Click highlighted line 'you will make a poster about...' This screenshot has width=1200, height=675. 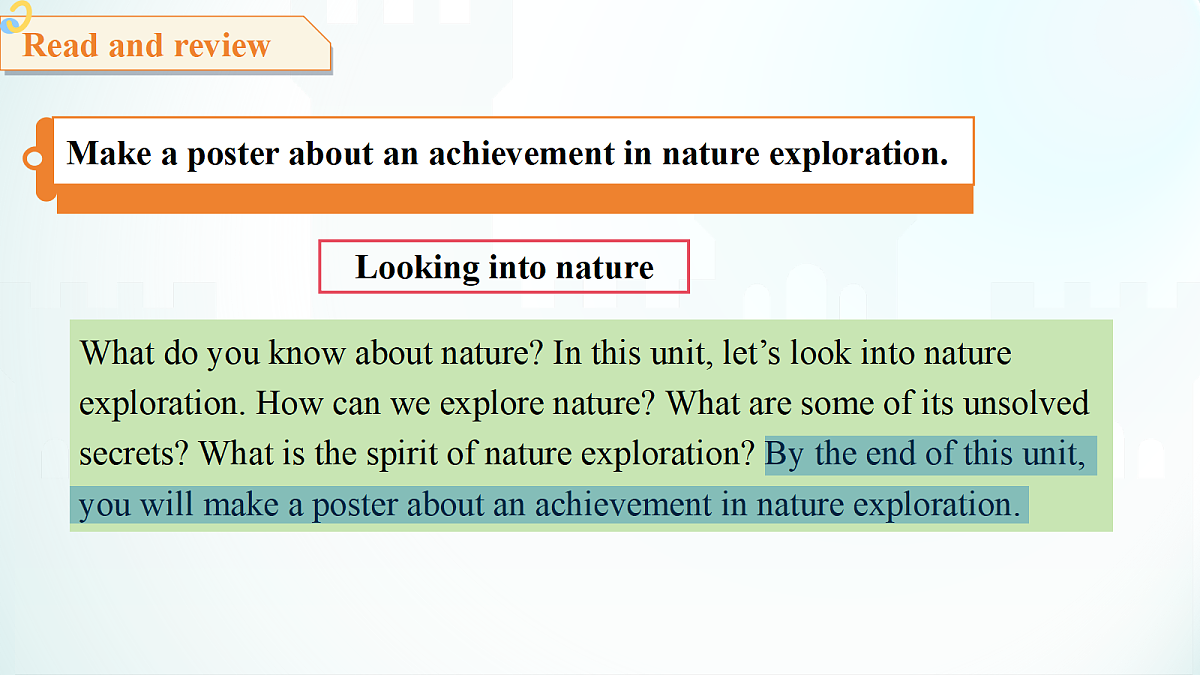[x=549, y=505]
